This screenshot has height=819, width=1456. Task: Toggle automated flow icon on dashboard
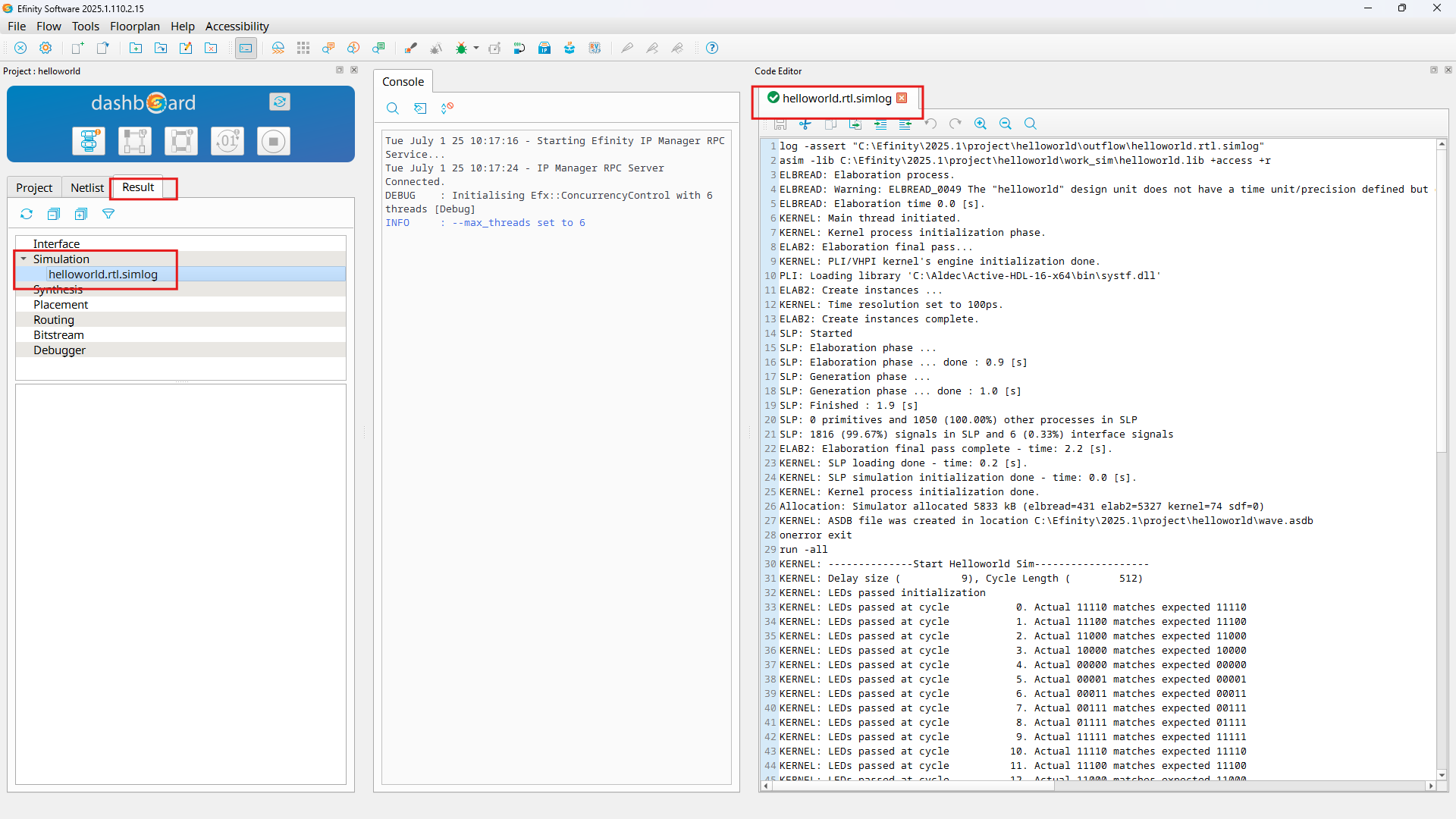pos(280,102)
